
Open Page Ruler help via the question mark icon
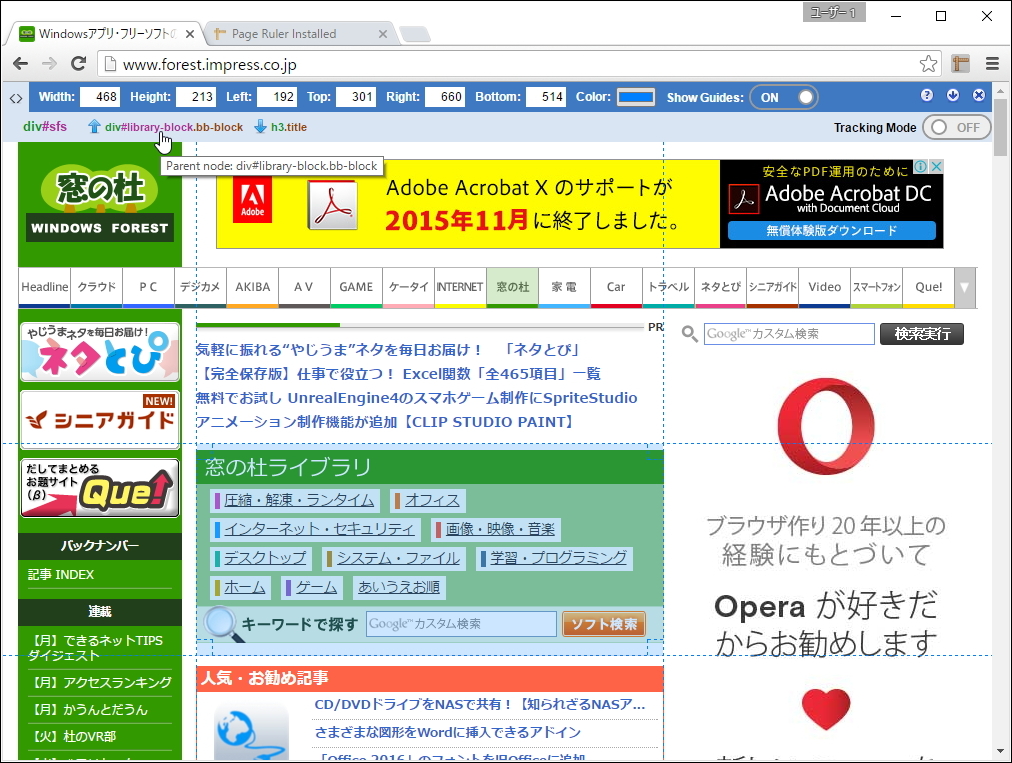point(926,97)
